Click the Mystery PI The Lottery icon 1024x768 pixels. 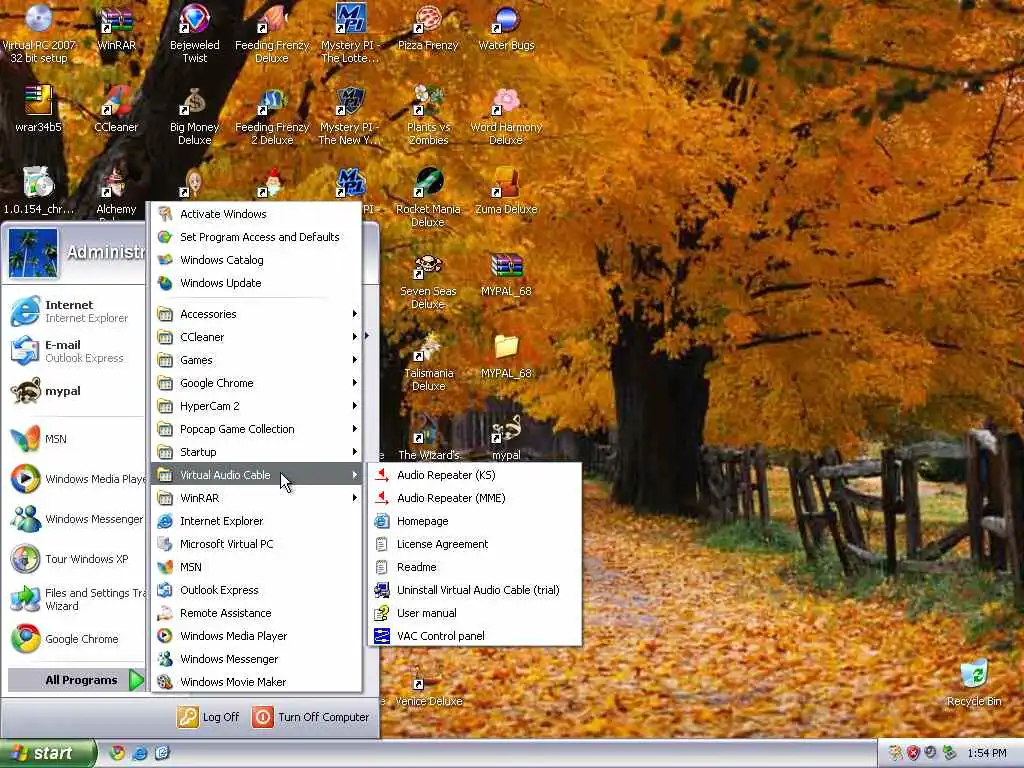[x=349, y=34]
